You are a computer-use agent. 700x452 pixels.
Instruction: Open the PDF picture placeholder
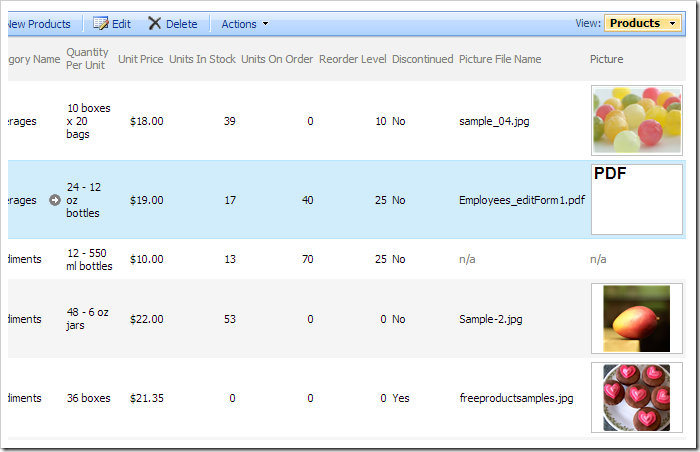[637, 199]
